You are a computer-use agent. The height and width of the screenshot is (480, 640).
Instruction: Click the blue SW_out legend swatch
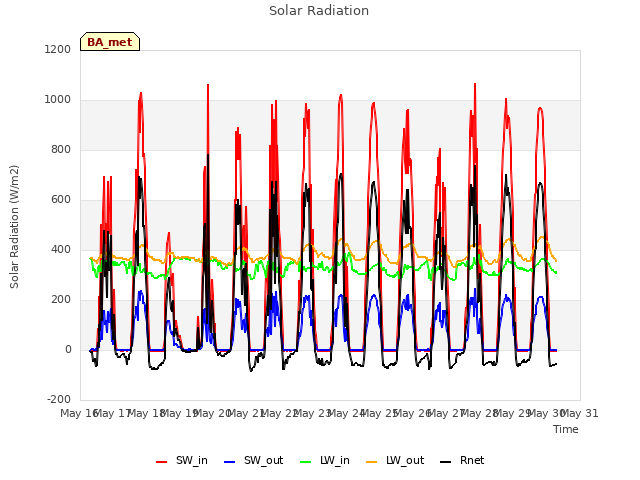230,462
